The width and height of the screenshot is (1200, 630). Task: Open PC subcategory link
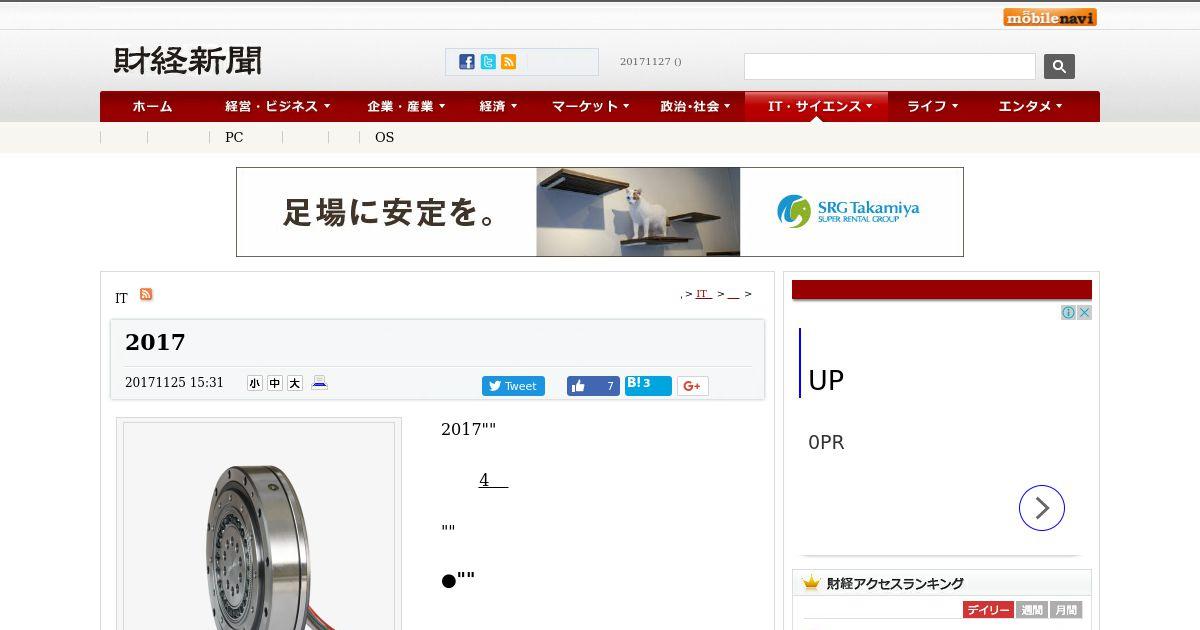click(x=234, y=137)
